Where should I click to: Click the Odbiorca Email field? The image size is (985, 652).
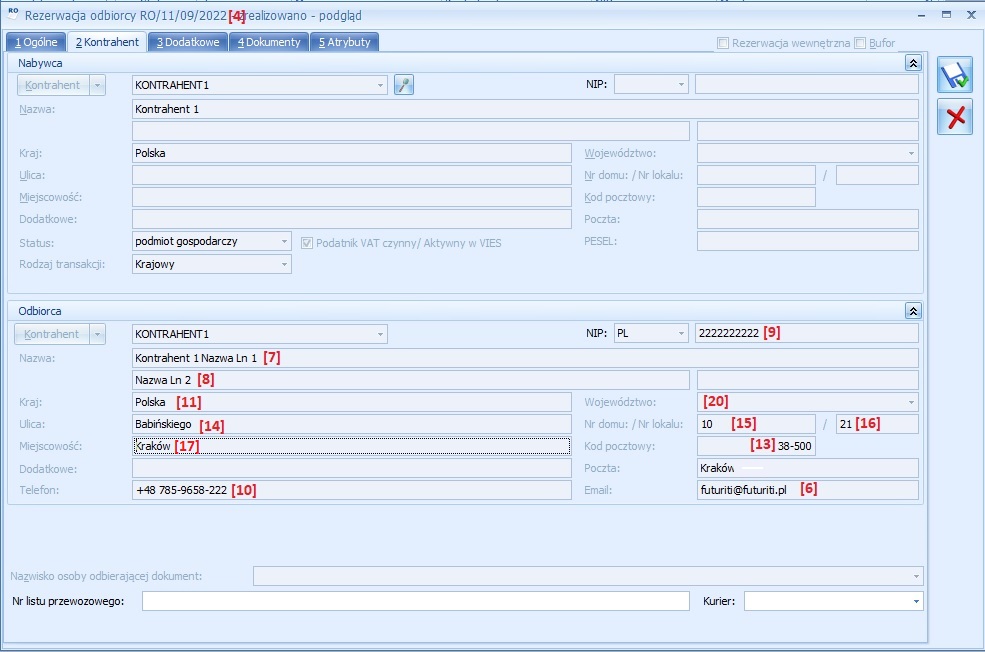pos(806,490)
